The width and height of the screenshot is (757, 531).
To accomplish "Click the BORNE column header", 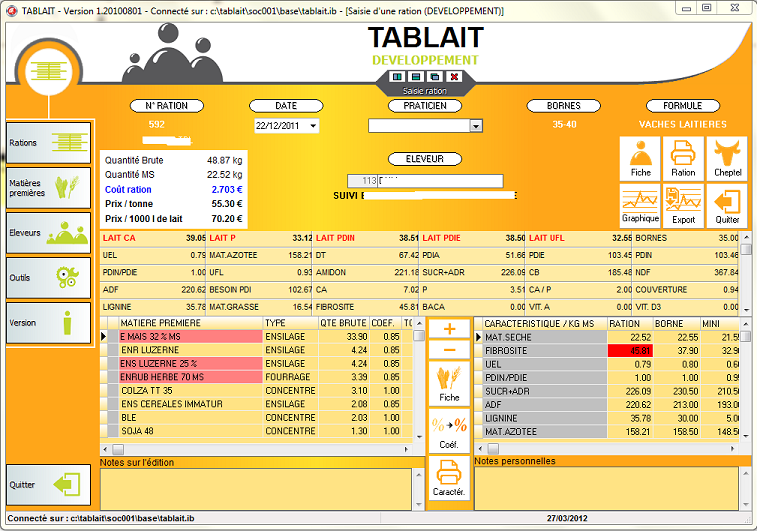I will 675,324.
